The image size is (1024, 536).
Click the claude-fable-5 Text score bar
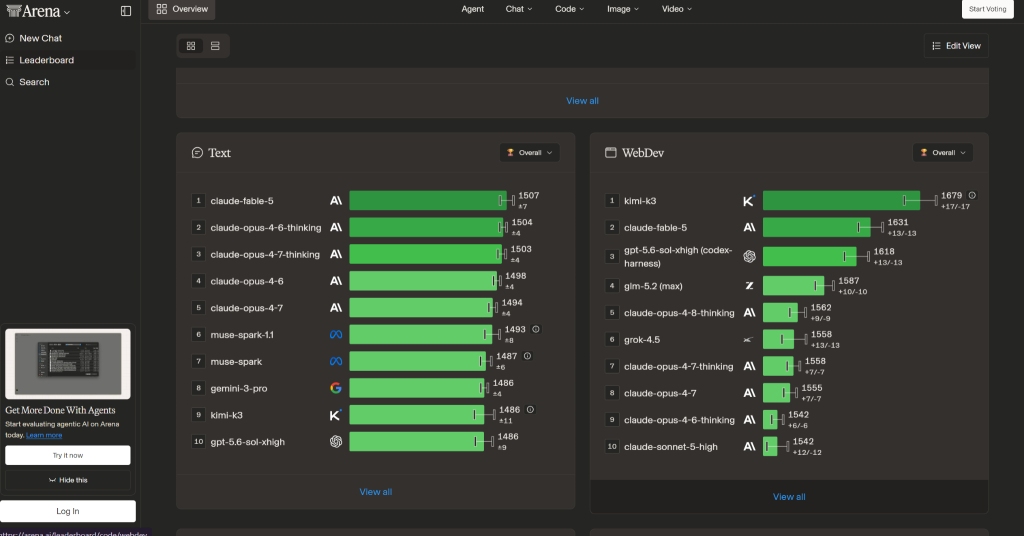coord(428,200)
